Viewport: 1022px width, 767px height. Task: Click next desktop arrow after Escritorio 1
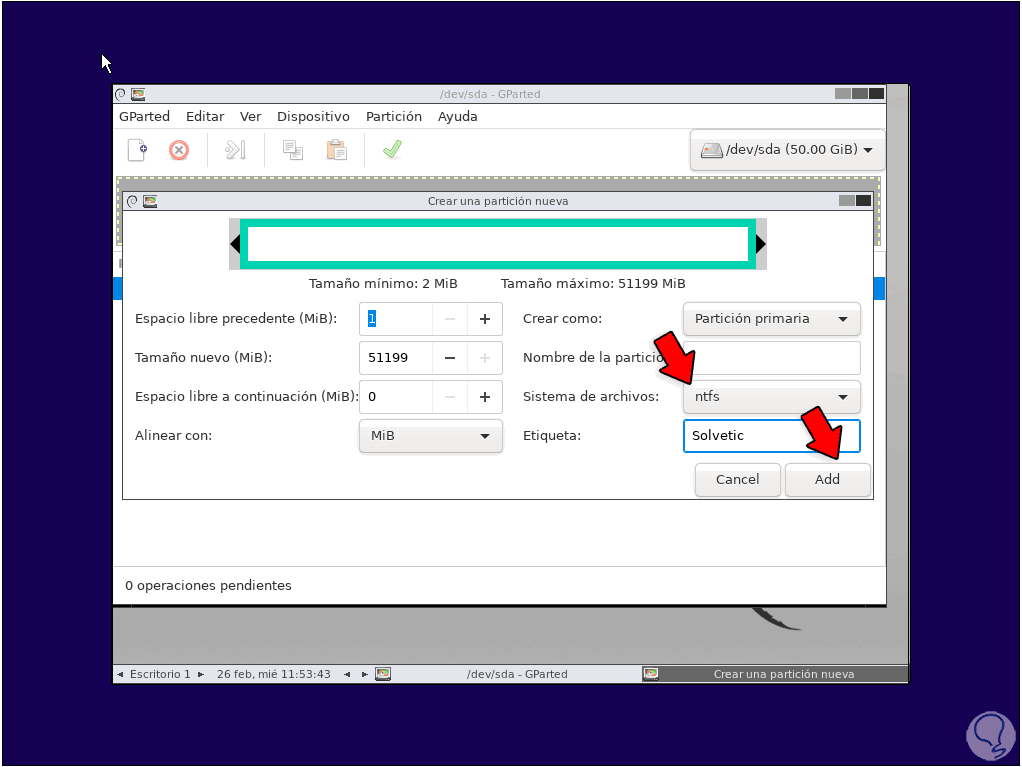201,674
